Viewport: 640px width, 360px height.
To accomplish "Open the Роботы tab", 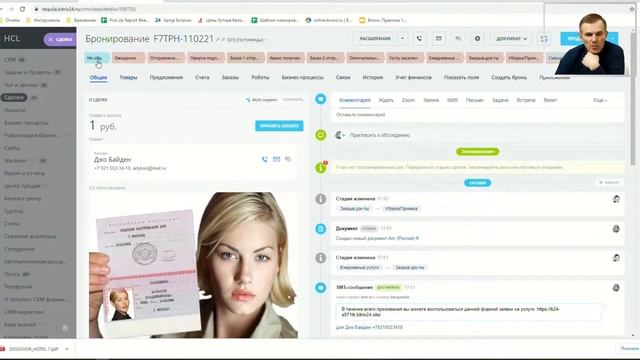I will [x=260, y=77].
